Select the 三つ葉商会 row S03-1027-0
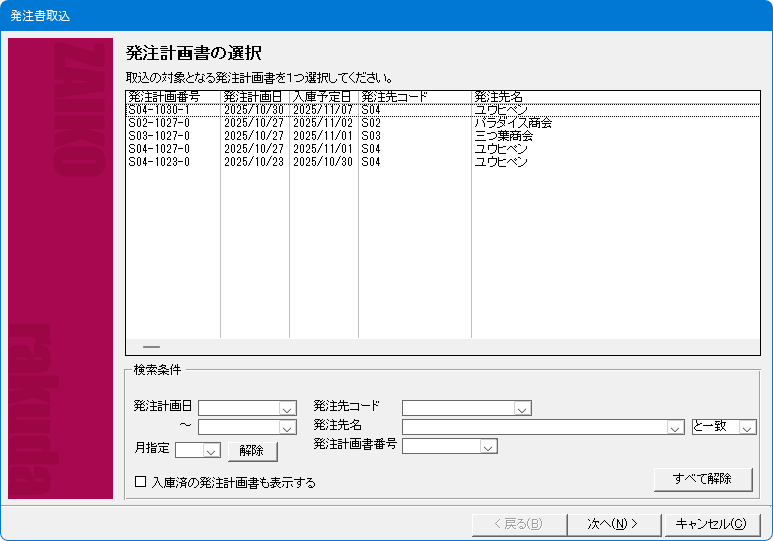Image resolution: width=773 pixels, height=541 pixels. pyautogui.click(x=159, y=136)
